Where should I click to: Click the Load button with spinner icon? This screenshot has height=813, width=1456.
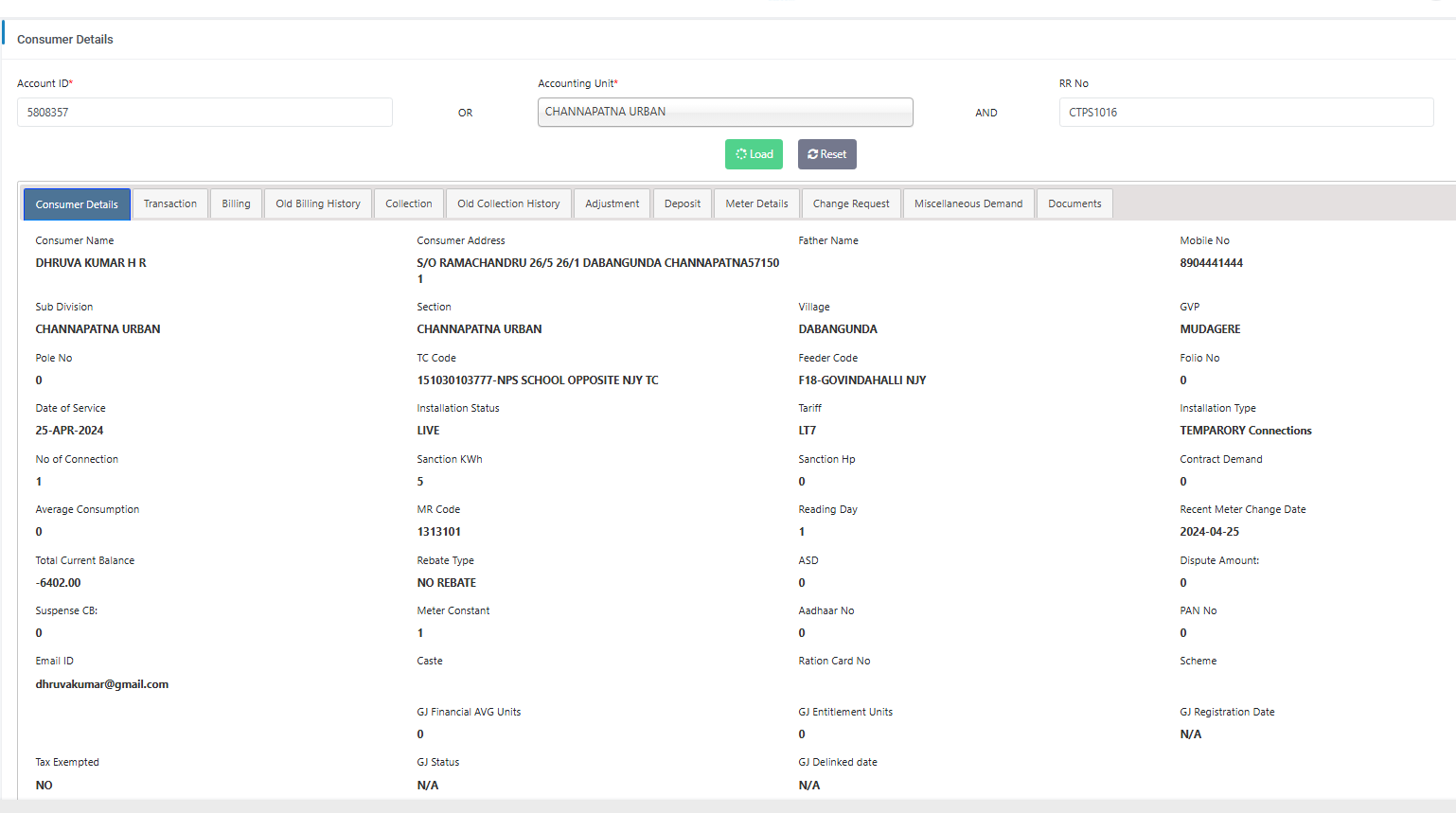click(x=754, y=154)
